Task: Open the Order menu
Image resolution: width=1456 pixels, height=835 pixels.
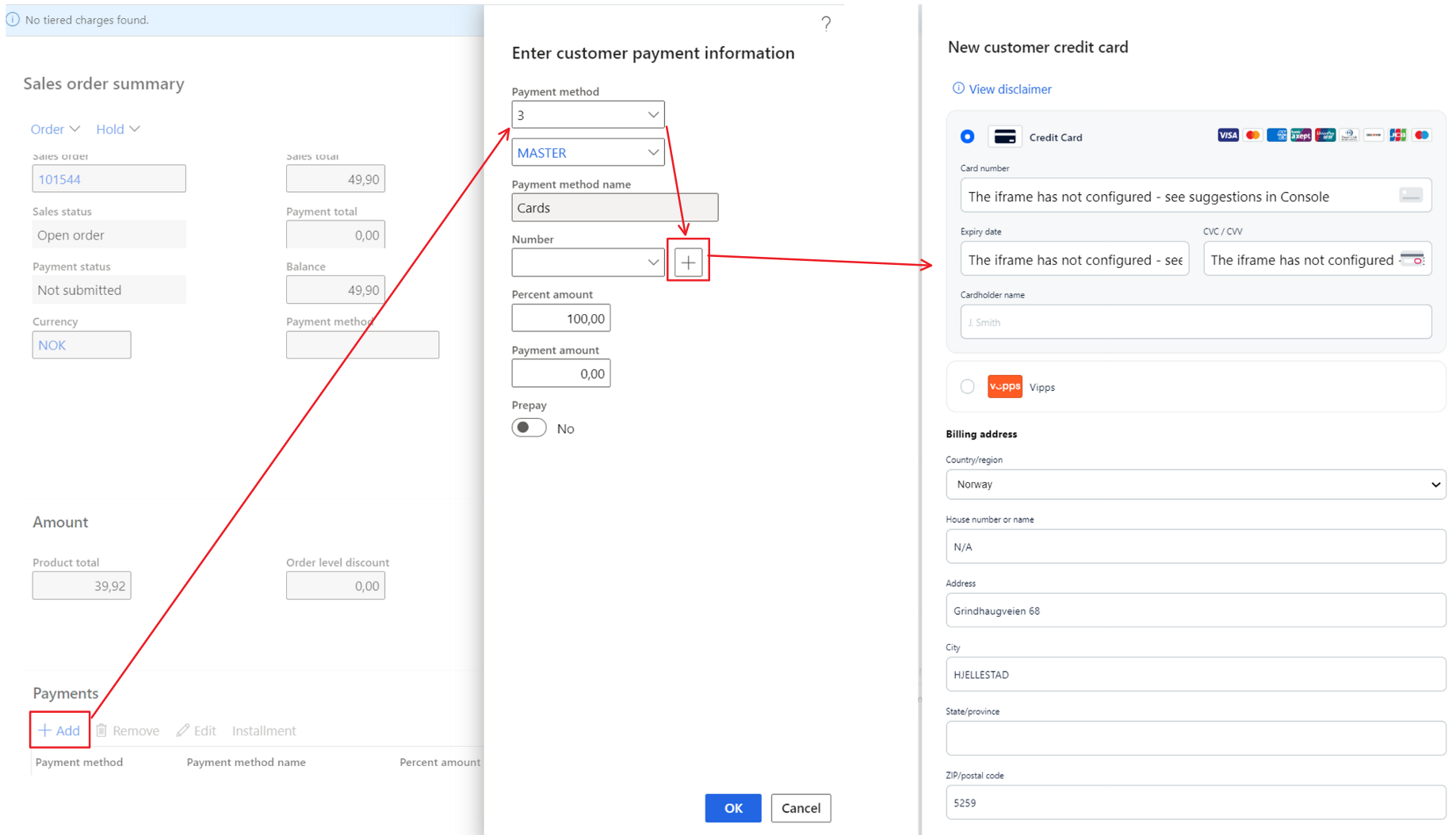Action: click(55, 129)
